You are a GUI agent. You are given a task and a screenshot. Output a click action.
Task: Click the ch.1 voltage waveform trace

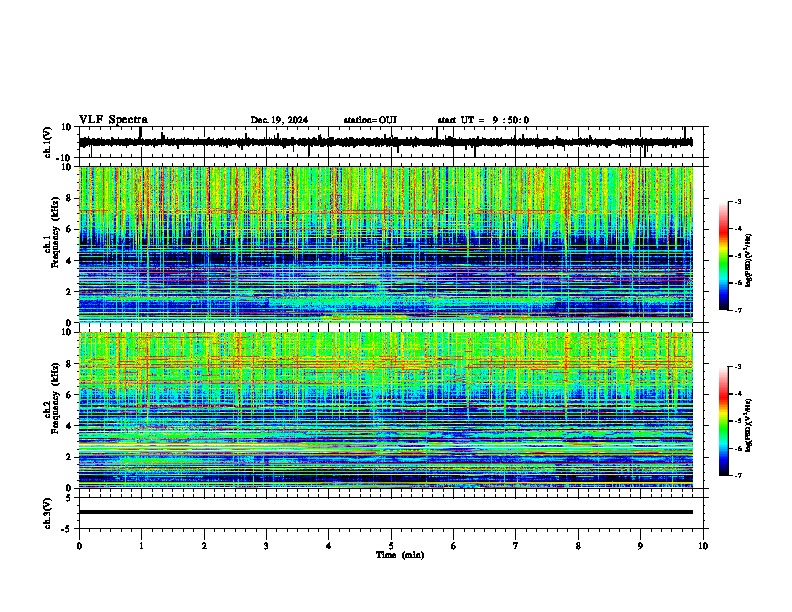pyautogui.click(x=386, y=142)
